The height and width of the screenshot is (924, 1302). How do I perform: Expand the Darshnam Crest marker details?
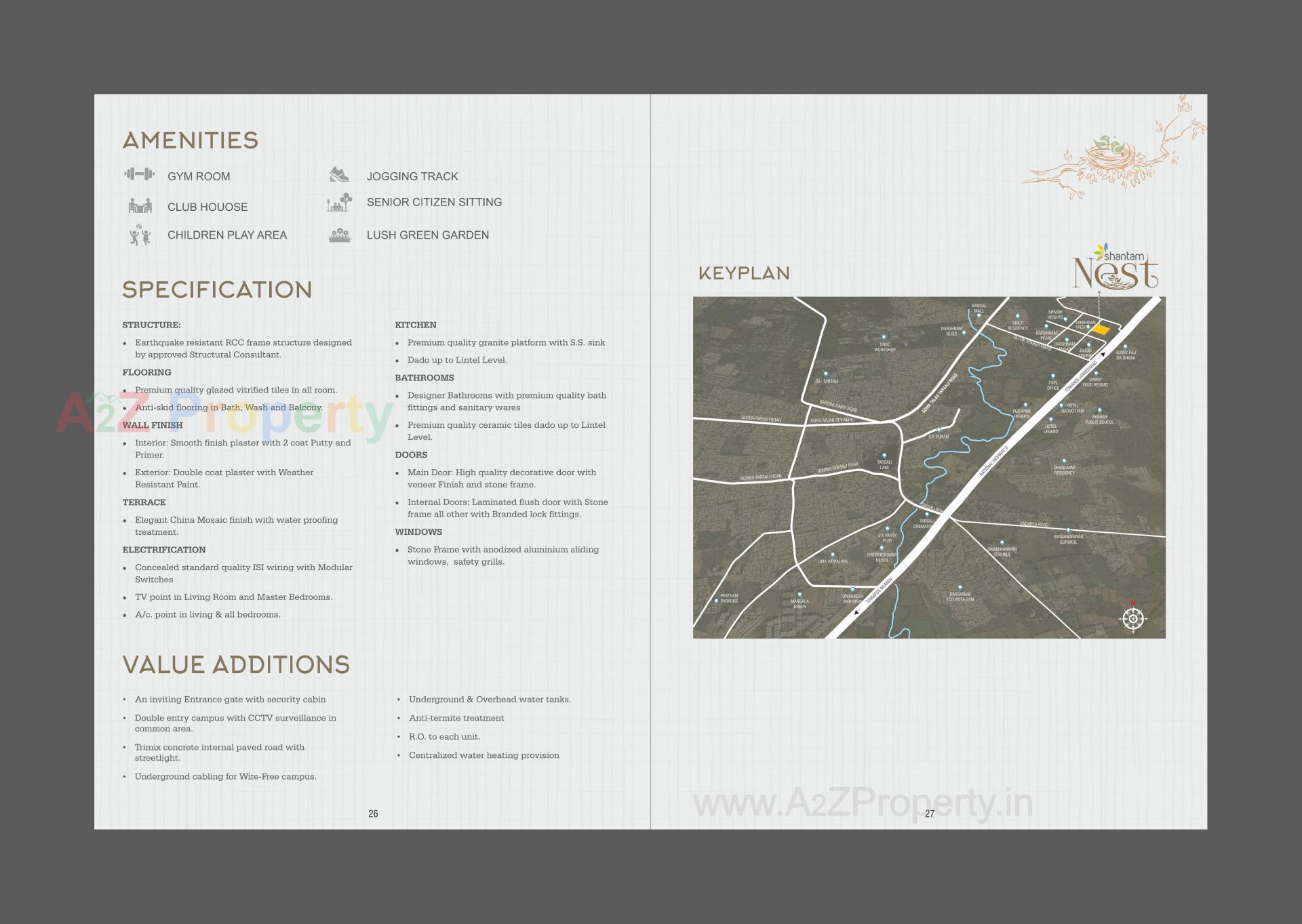click(x=1086, y=326)
